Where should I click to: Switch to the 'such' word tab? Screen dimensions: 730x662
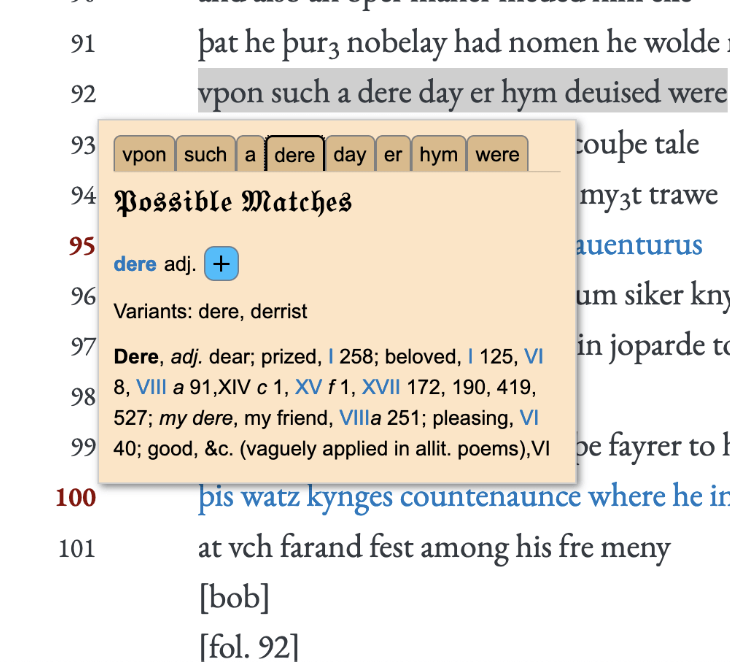tap(205, 155)
